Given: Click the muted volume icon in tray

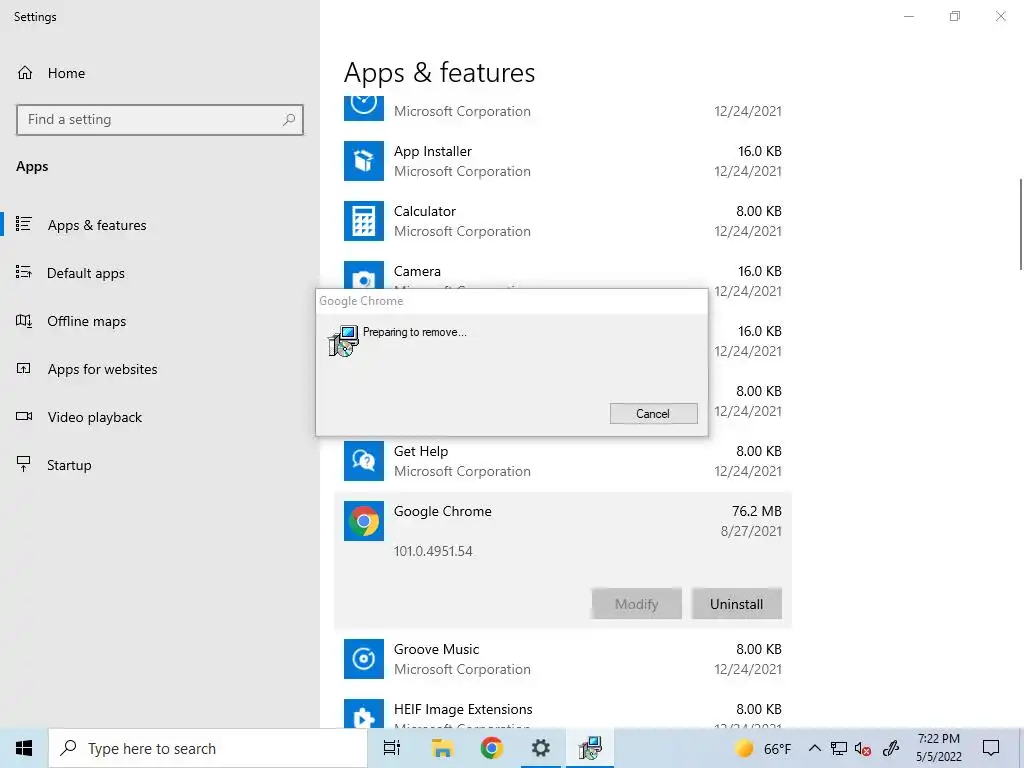Looking at the screenshot, I should [863, 748].
